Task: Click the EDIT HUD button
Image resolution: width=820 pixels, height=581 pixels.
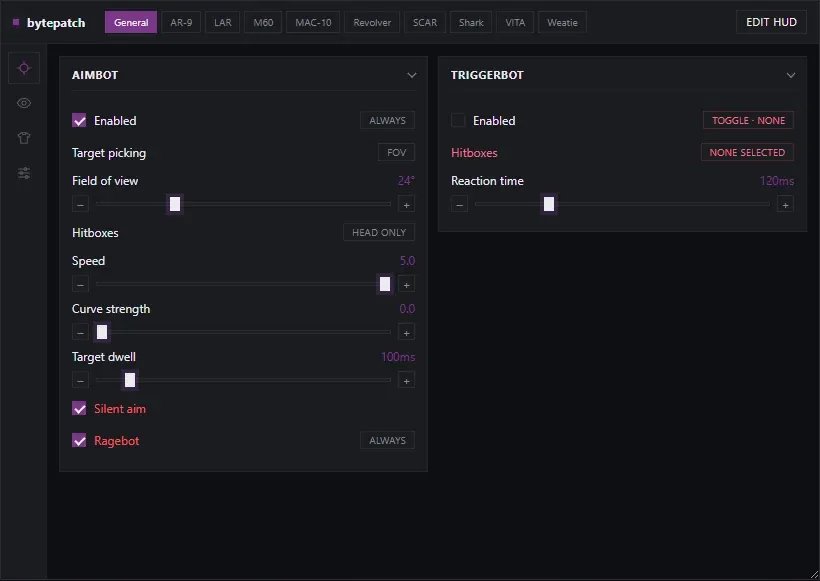Action: click(x=771, y=22)
